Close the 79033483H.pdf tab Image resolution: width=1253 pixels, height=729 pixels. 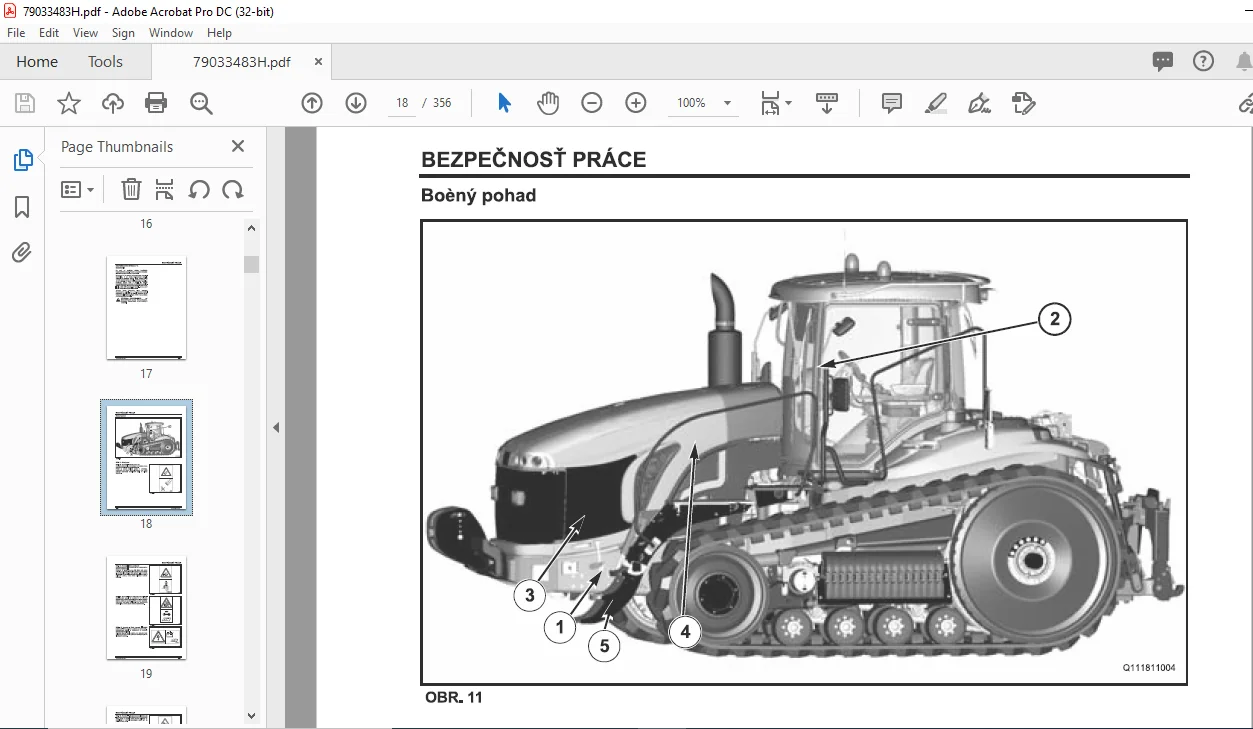coord(318,62)
